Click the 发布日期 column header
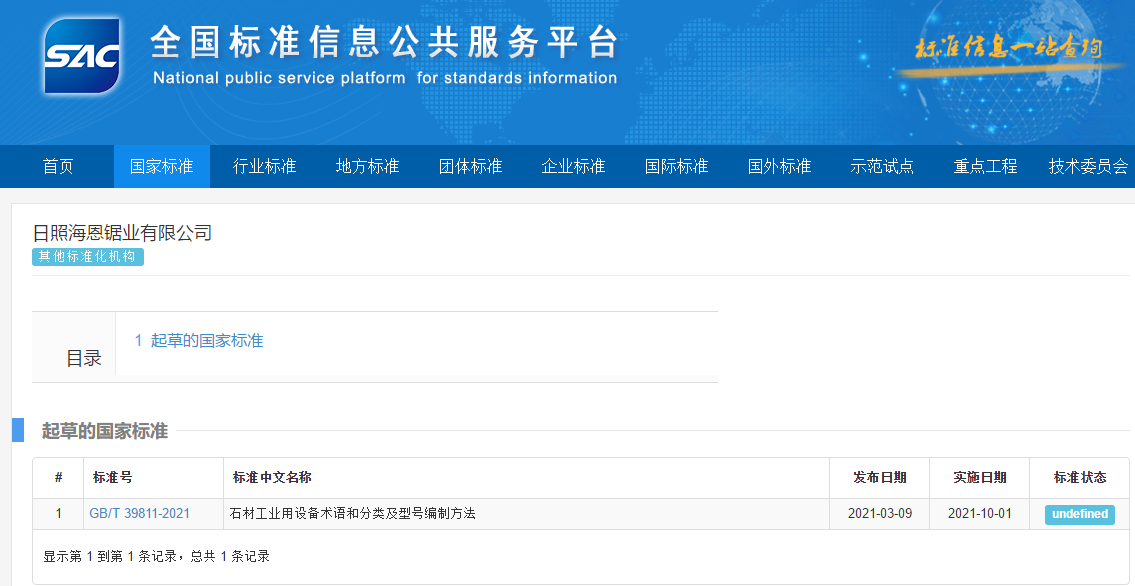This screenshot has width=1135, height=586. (879, 477)
